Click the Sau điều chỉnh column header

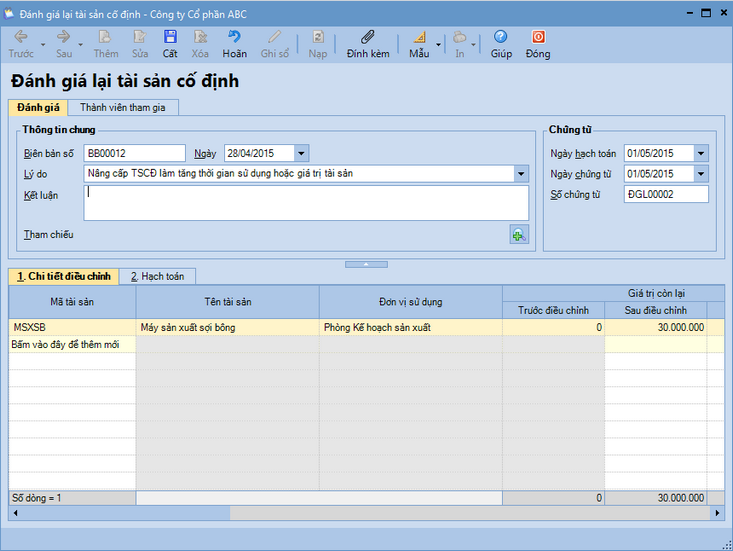(x=656, y=310)
